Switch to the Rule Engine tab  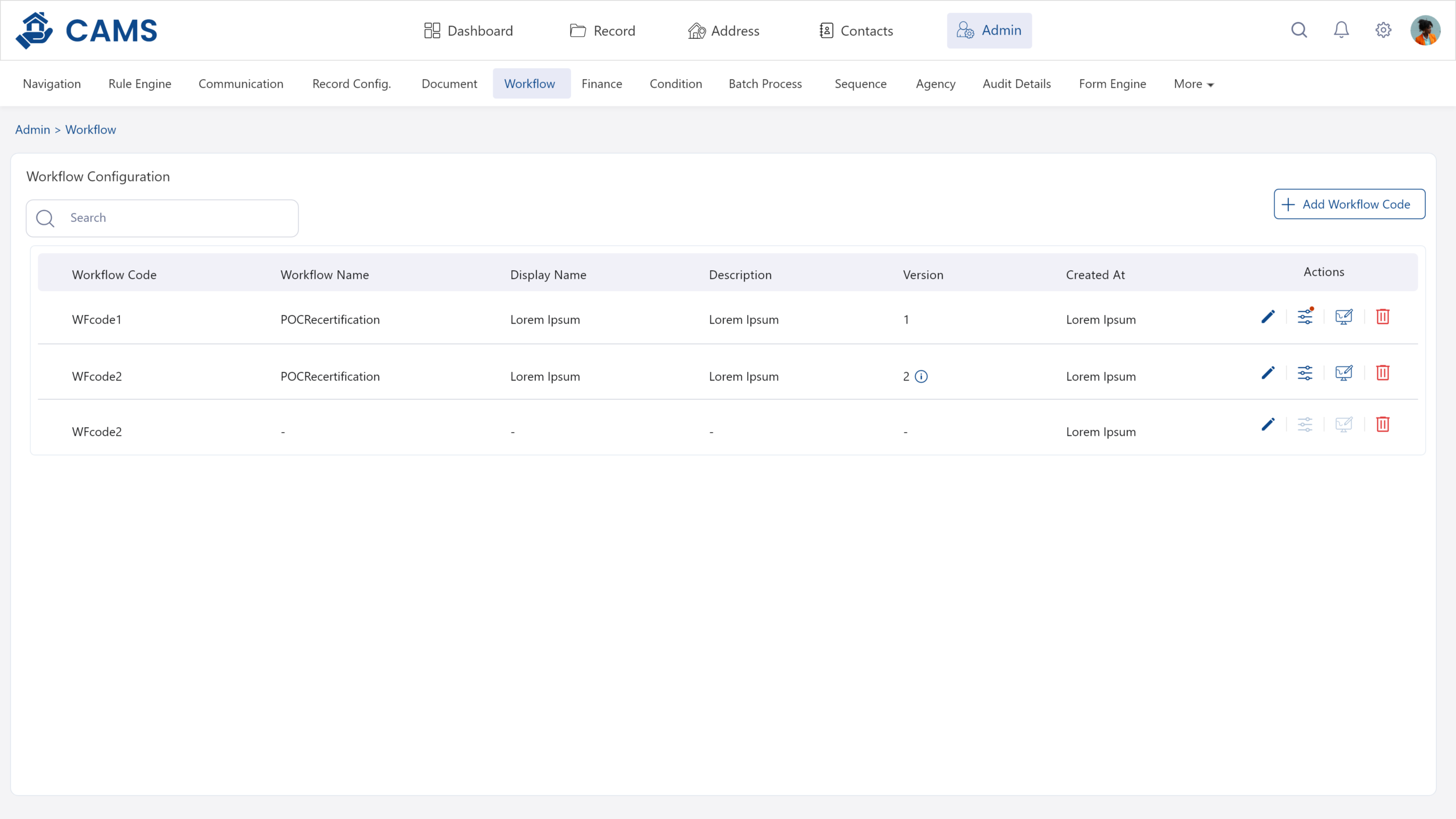coord(140,84)
